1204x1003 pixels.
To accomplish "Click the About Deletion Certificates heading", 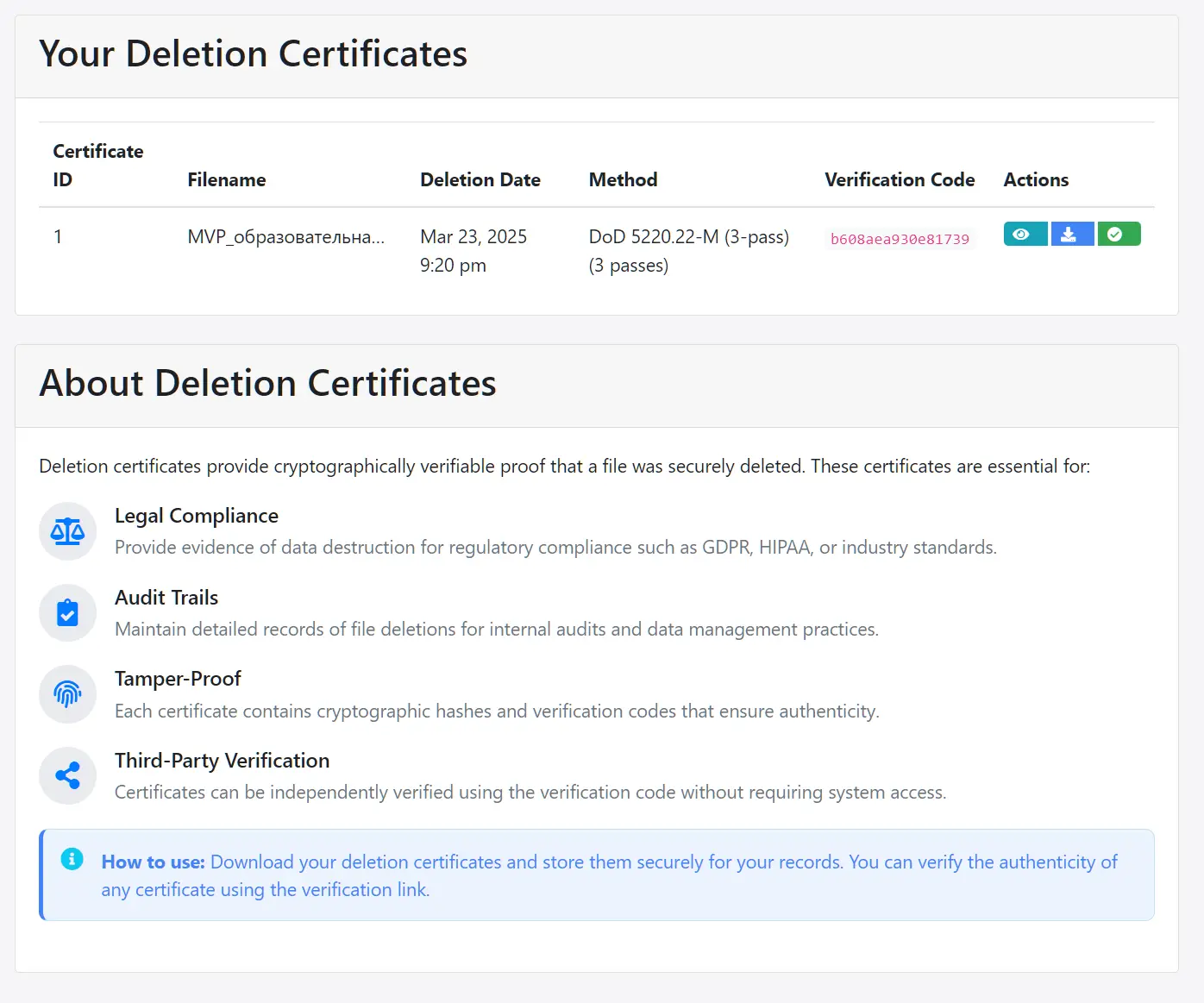I will (267, 384).
